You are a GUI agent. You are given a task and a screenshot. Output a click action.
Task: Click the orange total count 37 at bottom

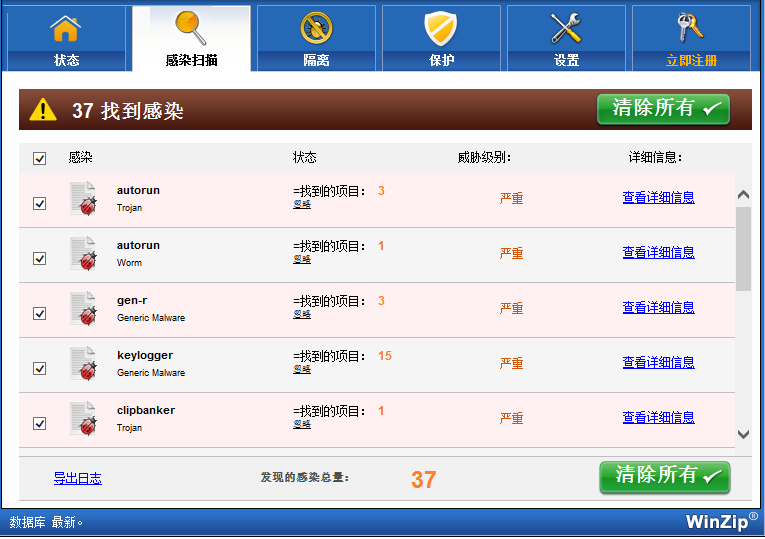423,479
